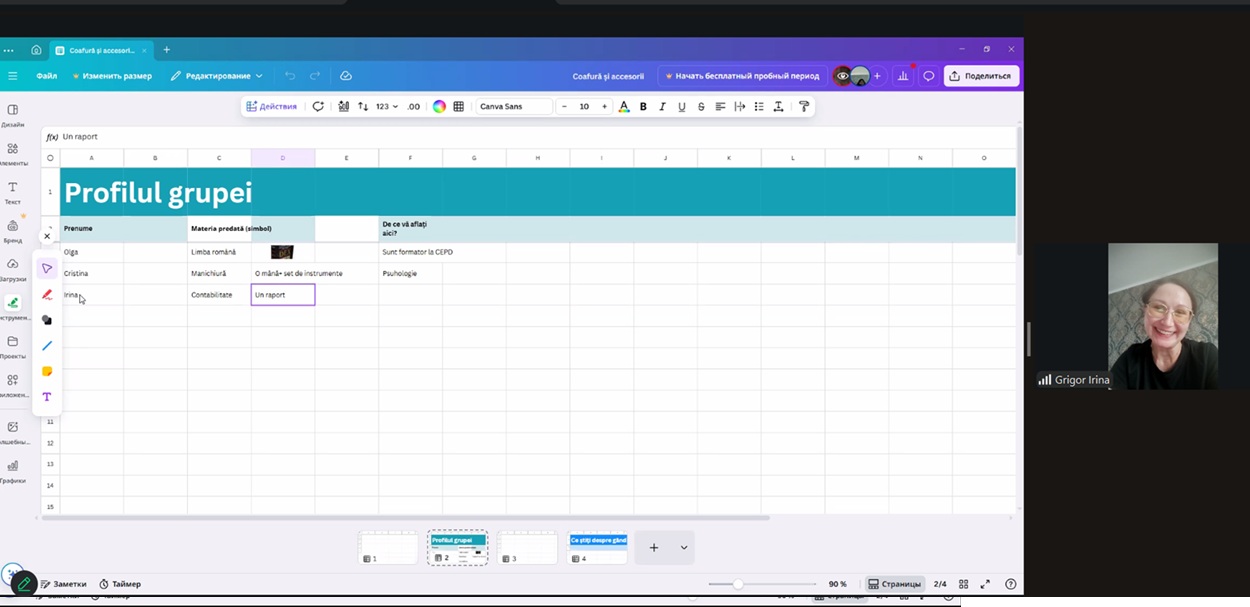This screenshot has width=1250, height=607.
Task: Open Заметки notes at the bottom
Action: coord(62,584)
